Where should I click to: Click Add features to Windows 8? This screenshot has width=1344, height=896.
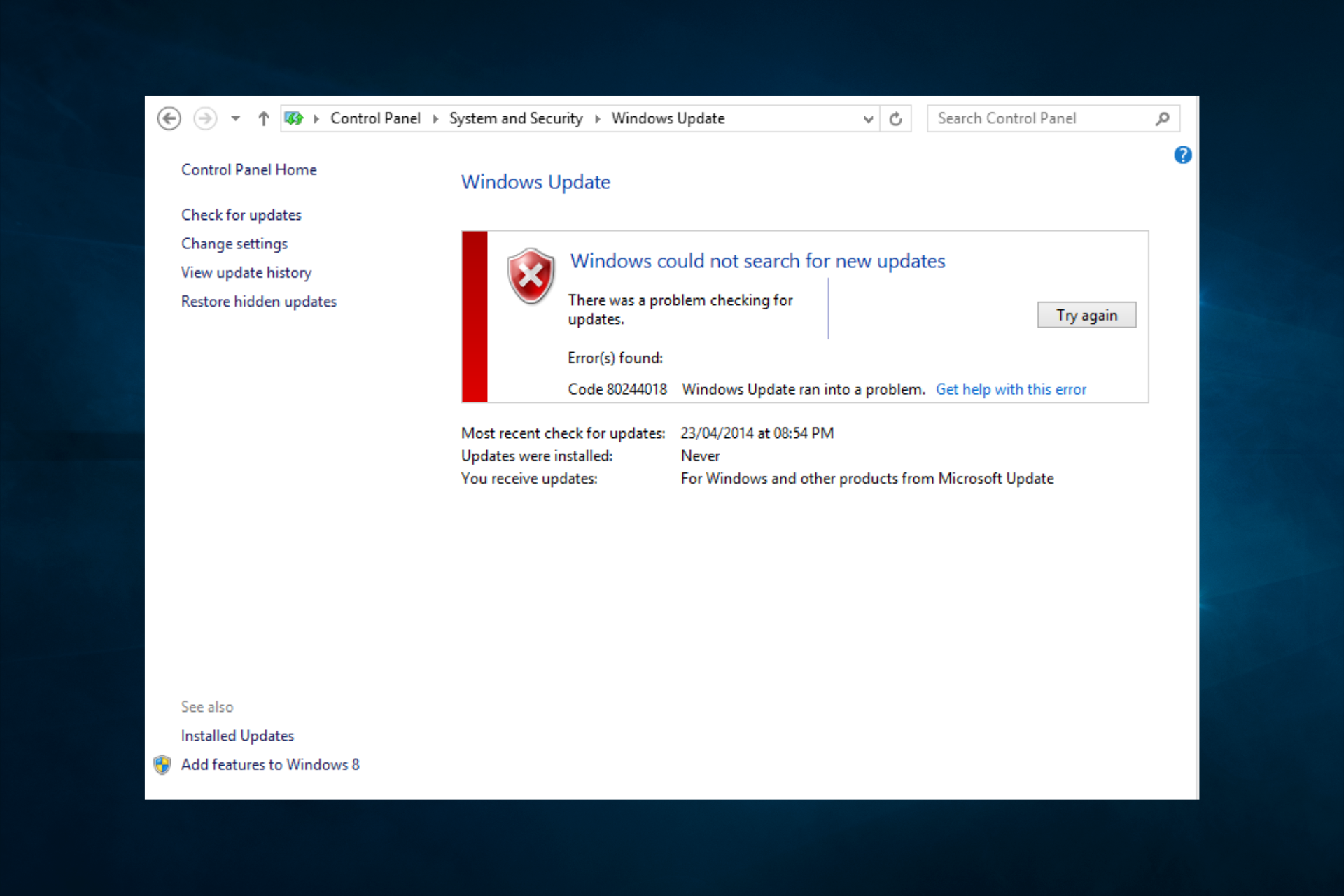pos(269,764)
